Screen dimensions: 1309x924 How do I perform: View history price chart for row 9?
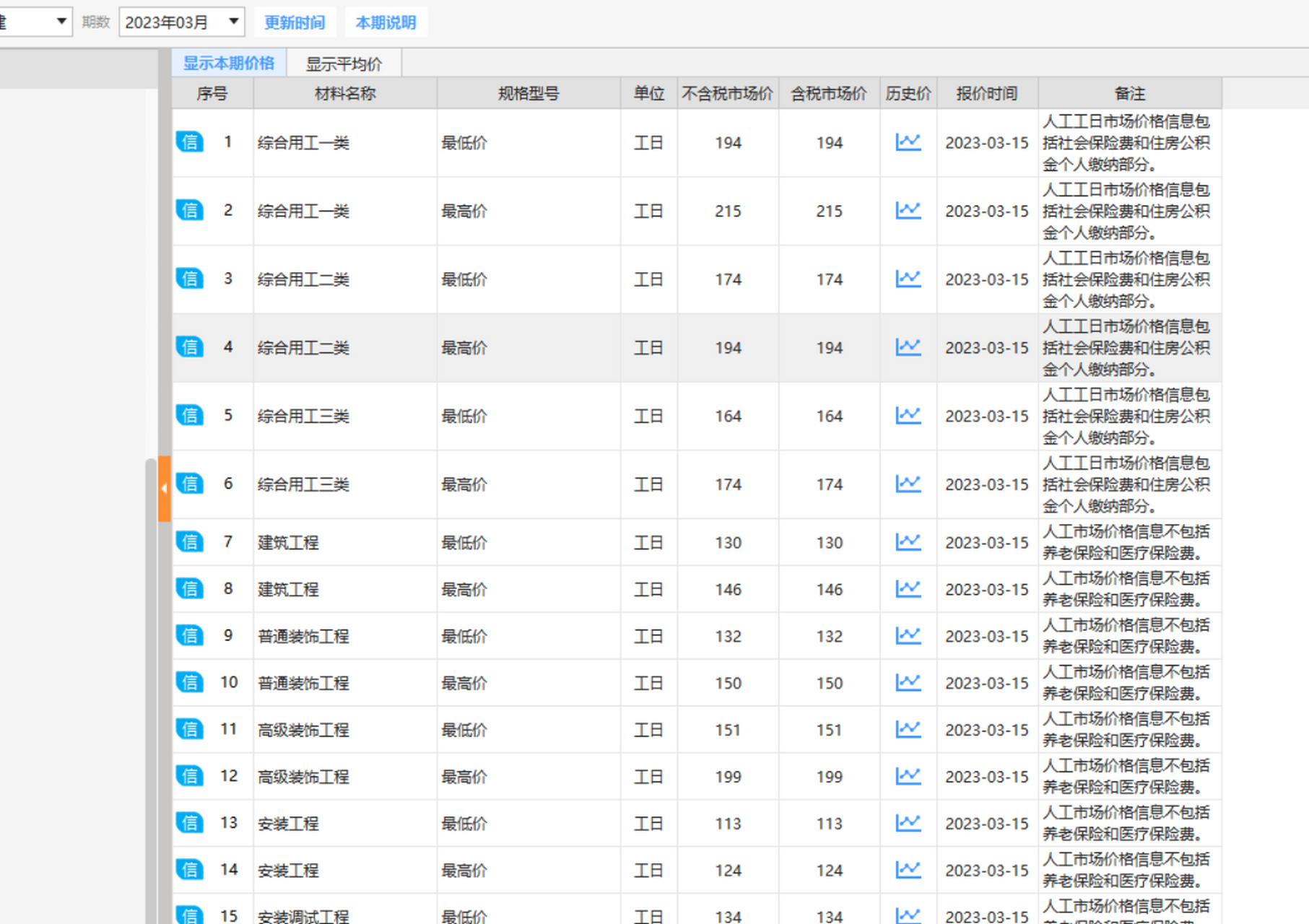pos(908,635)
